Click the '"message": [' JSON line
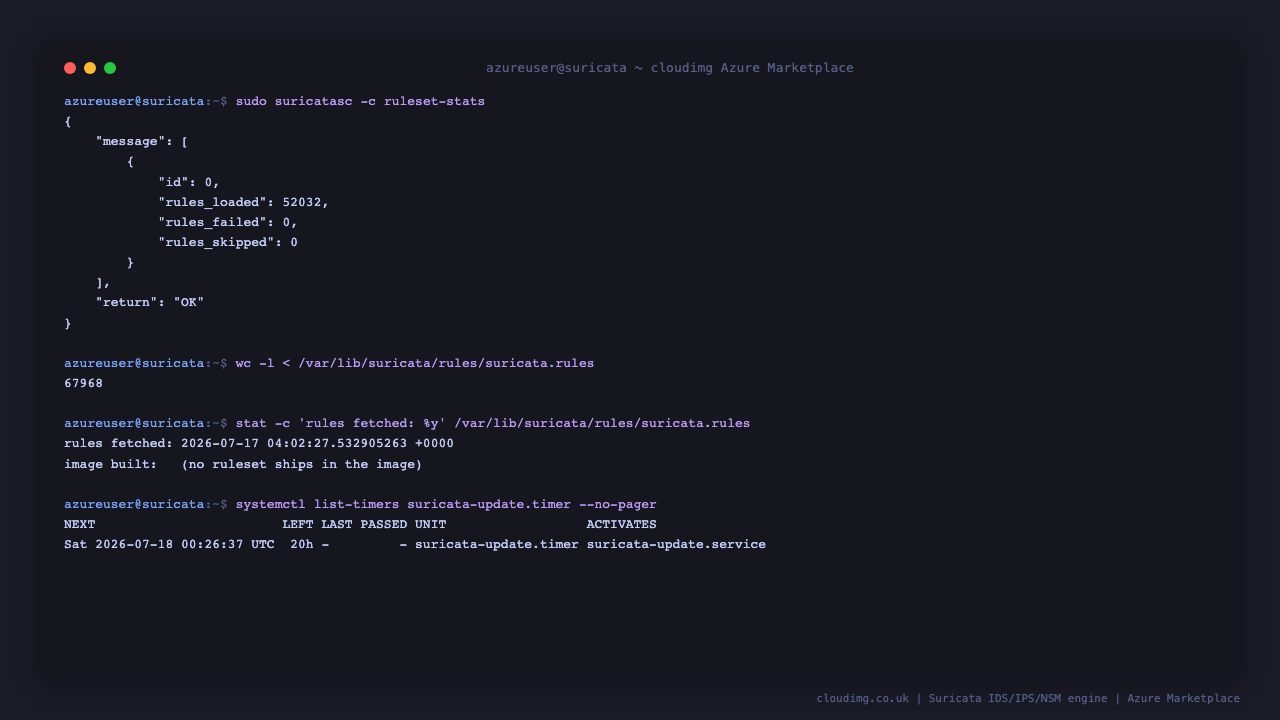1280x720 pixels. coord(142,142)
